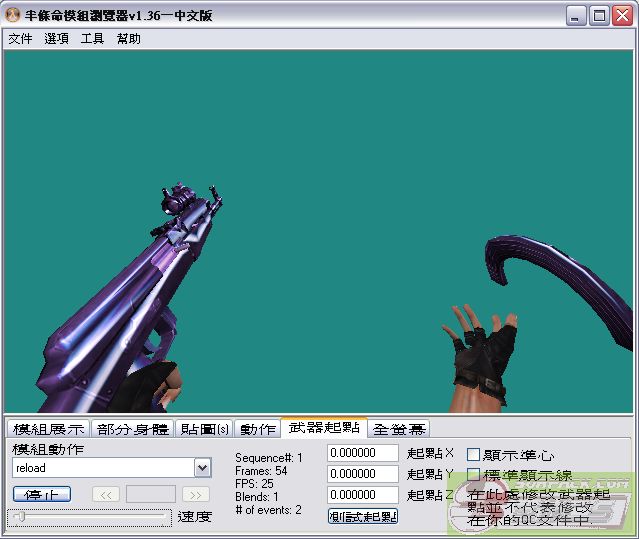Toggle the 標準顯示線 guide lines checkbox
The width and height of the screenshot is (639, 539).
474,475
